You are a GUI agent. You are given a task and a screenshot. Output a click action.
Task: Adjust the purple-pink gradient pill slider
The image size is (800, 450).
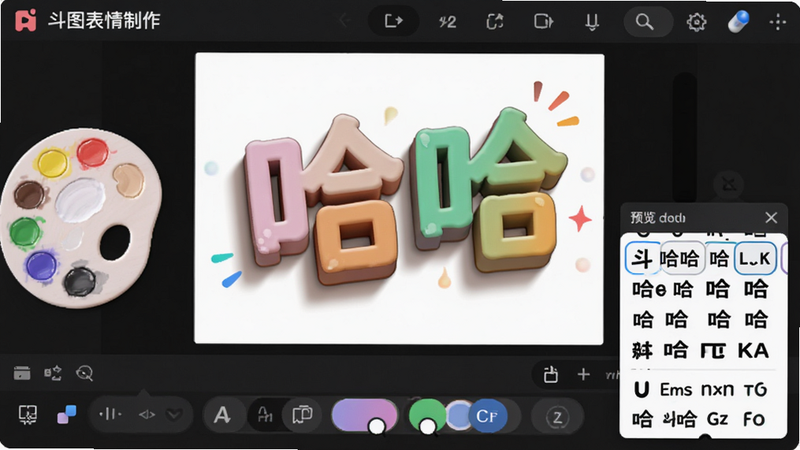click(364, 416)
